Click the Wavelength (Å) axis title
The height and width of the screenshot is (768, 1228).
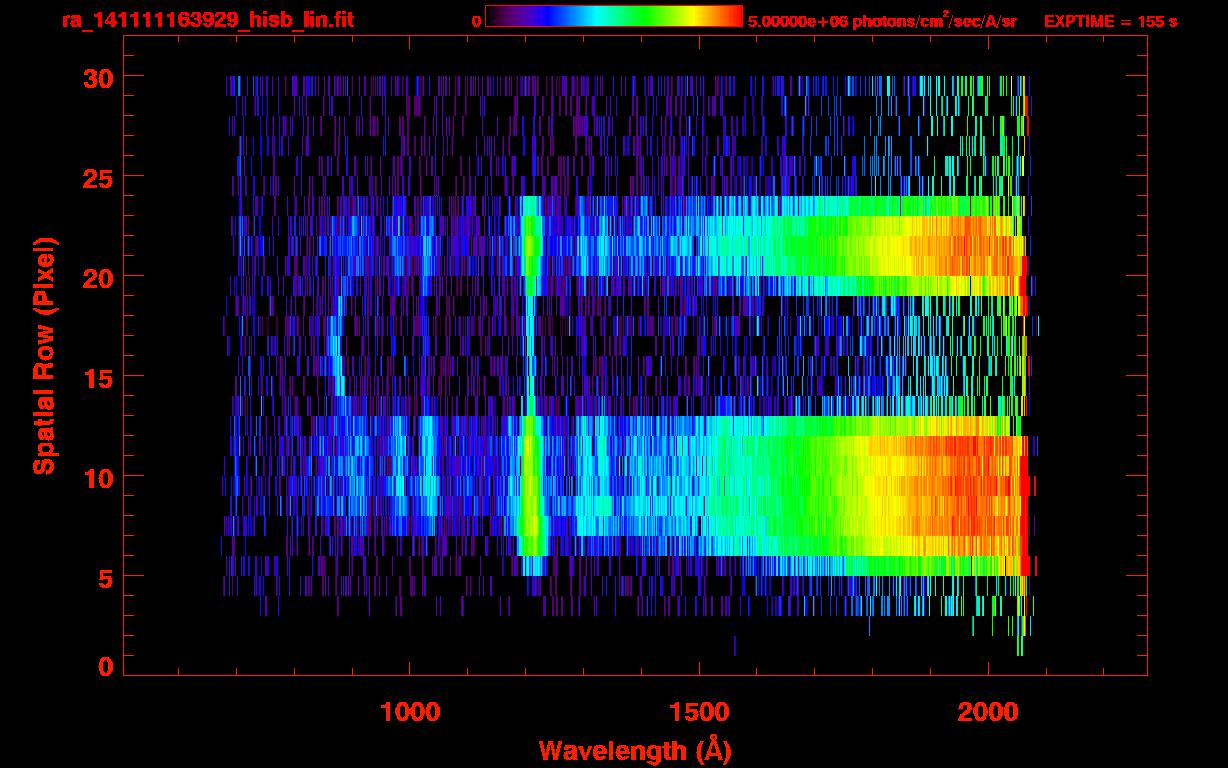click(x=635, y=750)
